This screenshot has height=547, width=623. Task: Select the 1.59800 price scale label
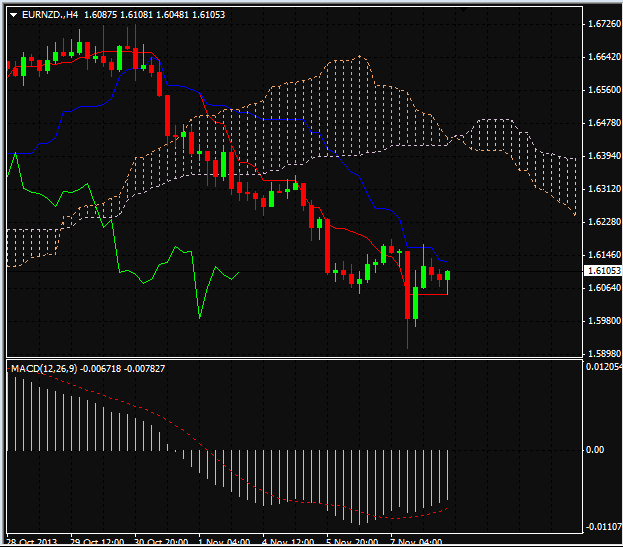(x=604, y=321)
